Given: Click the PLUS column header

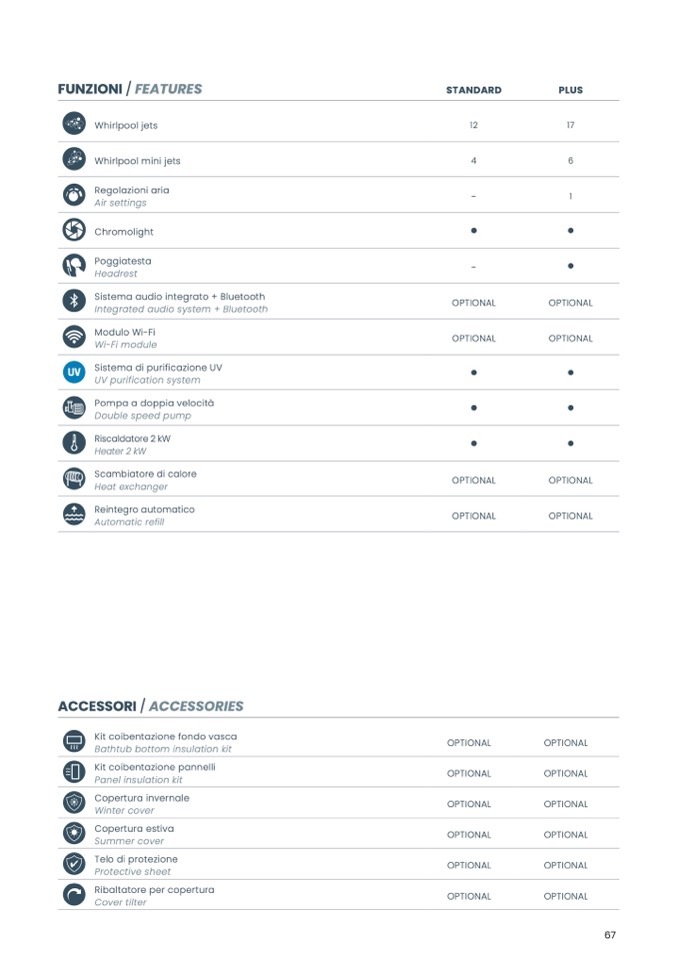Looking at the screenshot, I should tap(570, 90).
